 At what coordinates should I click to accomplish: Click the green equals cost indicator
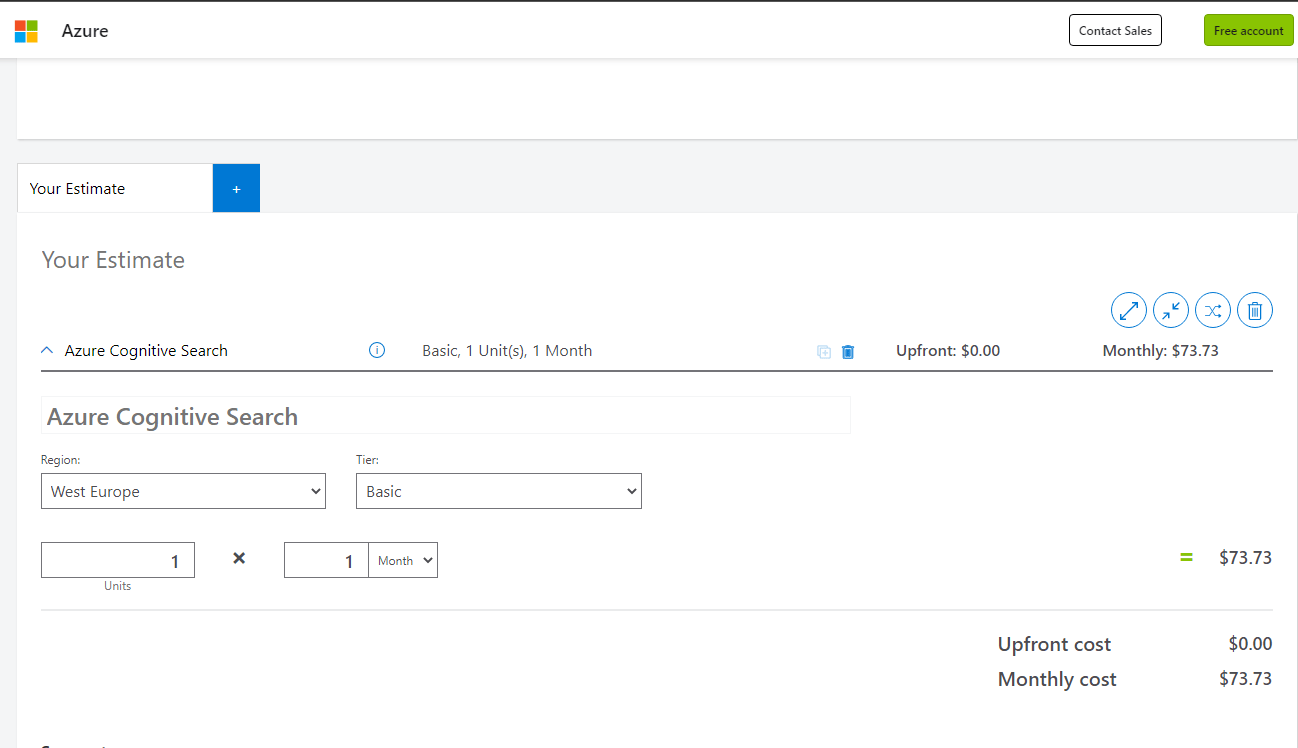click(1186, 557)
